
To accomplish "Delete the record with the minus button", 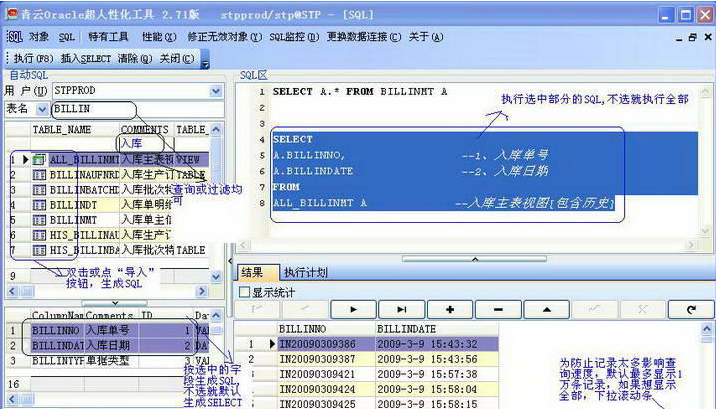I will tap(498, 309).
